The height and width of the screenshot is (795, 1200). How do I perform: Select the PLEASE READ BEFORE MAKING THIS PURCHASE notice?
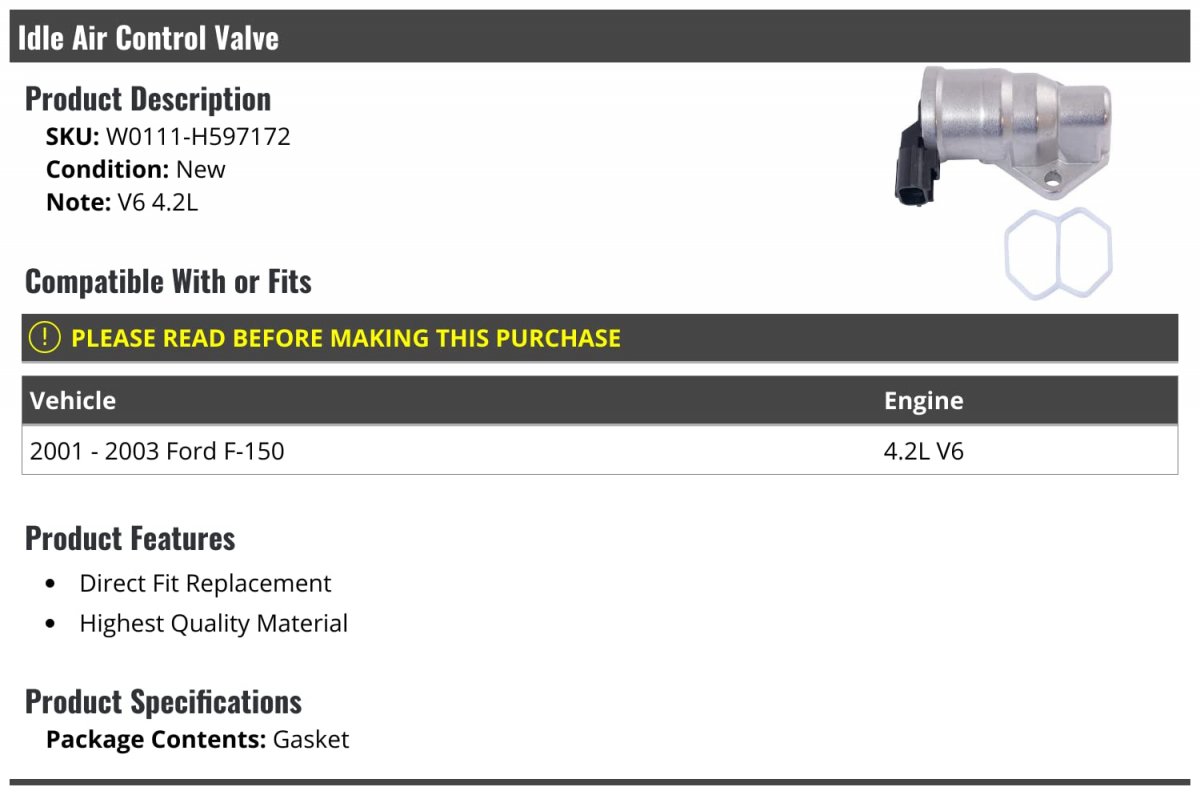click(x=346, y=338)
